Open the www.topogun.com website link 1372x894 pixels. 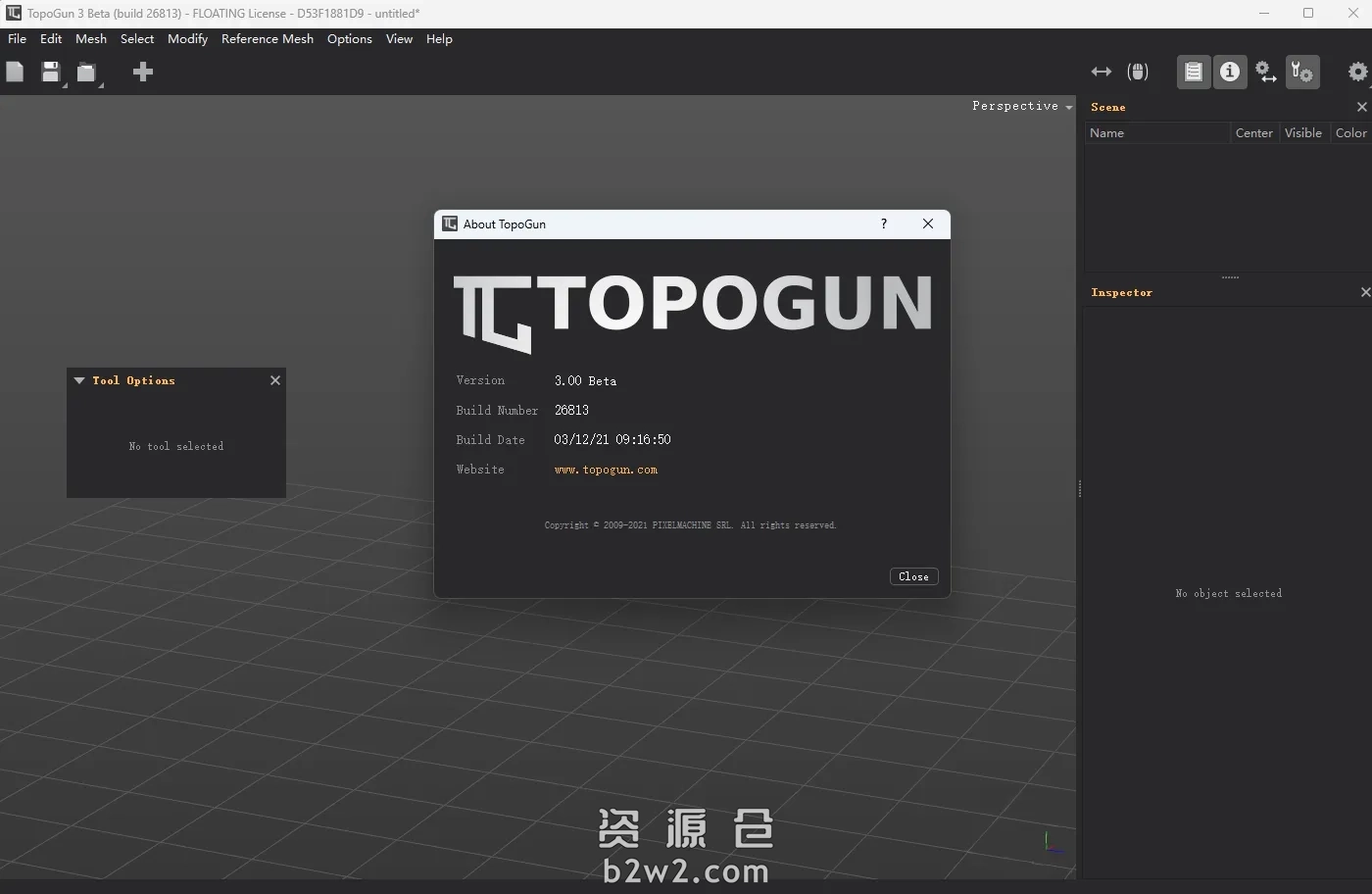tap(606, 470)
